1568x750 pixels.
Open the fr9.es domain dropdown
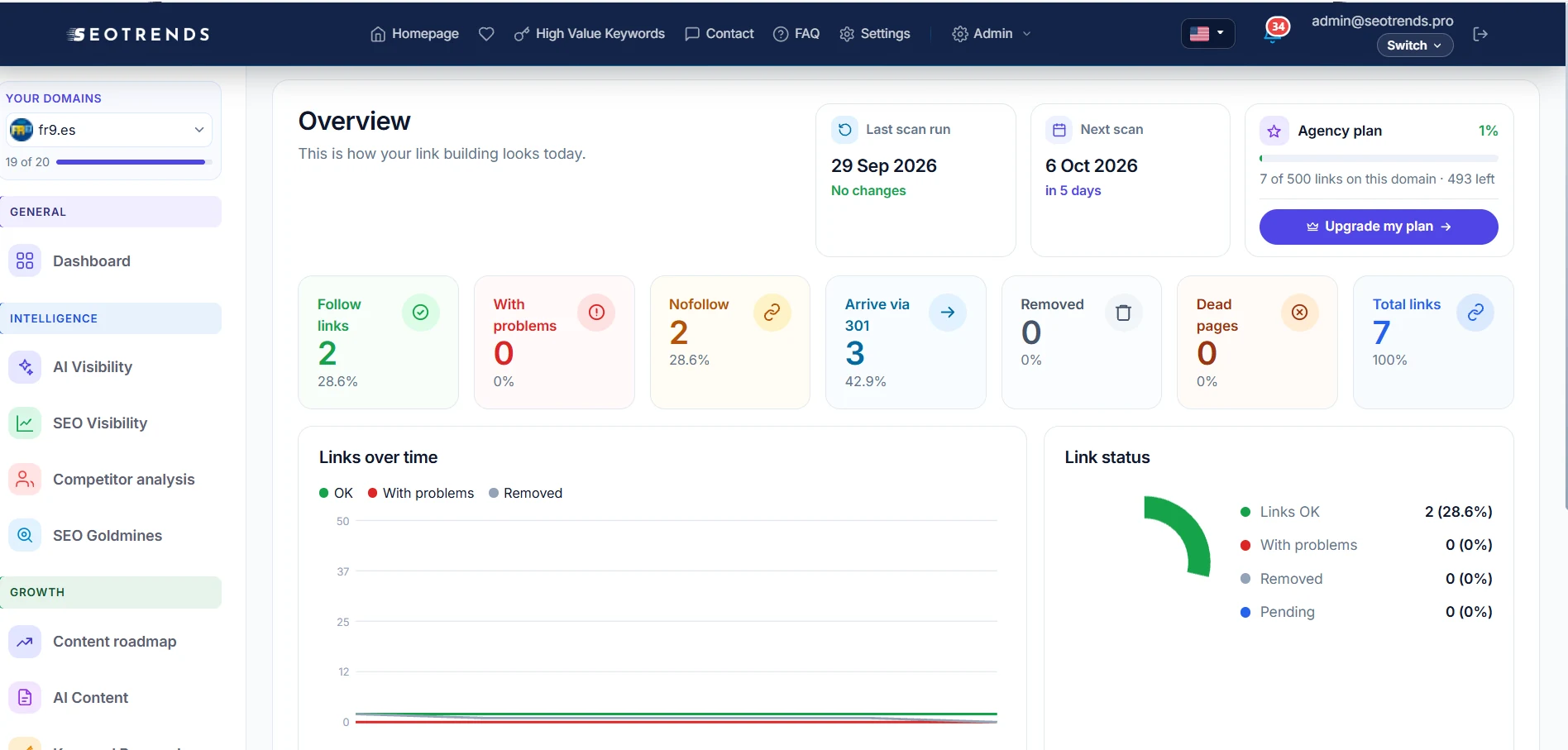[x=109, y=130]
